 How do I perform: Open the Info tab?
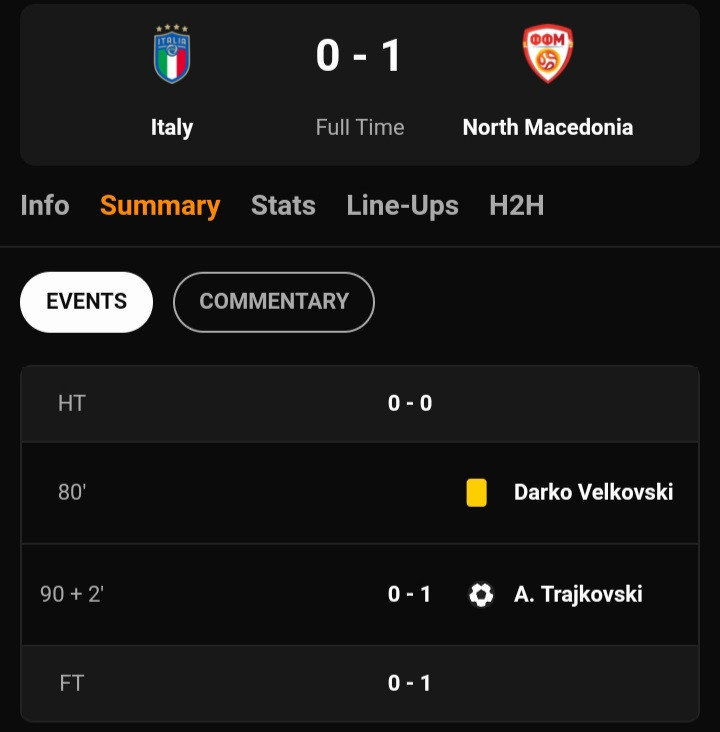[45, 205]
